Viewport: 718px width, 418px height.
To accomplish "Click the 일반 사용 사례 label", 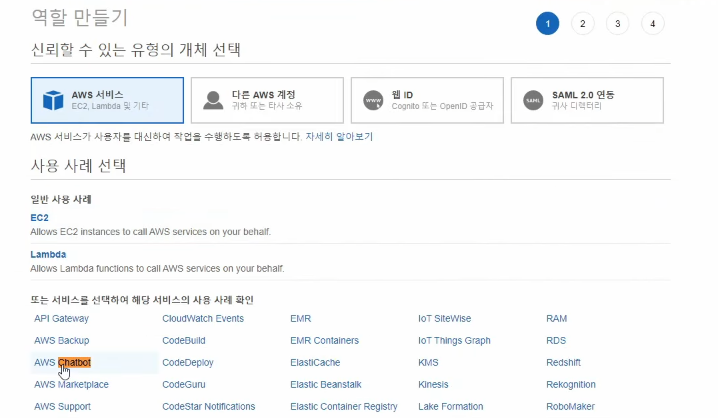I will tap(61, 200).
